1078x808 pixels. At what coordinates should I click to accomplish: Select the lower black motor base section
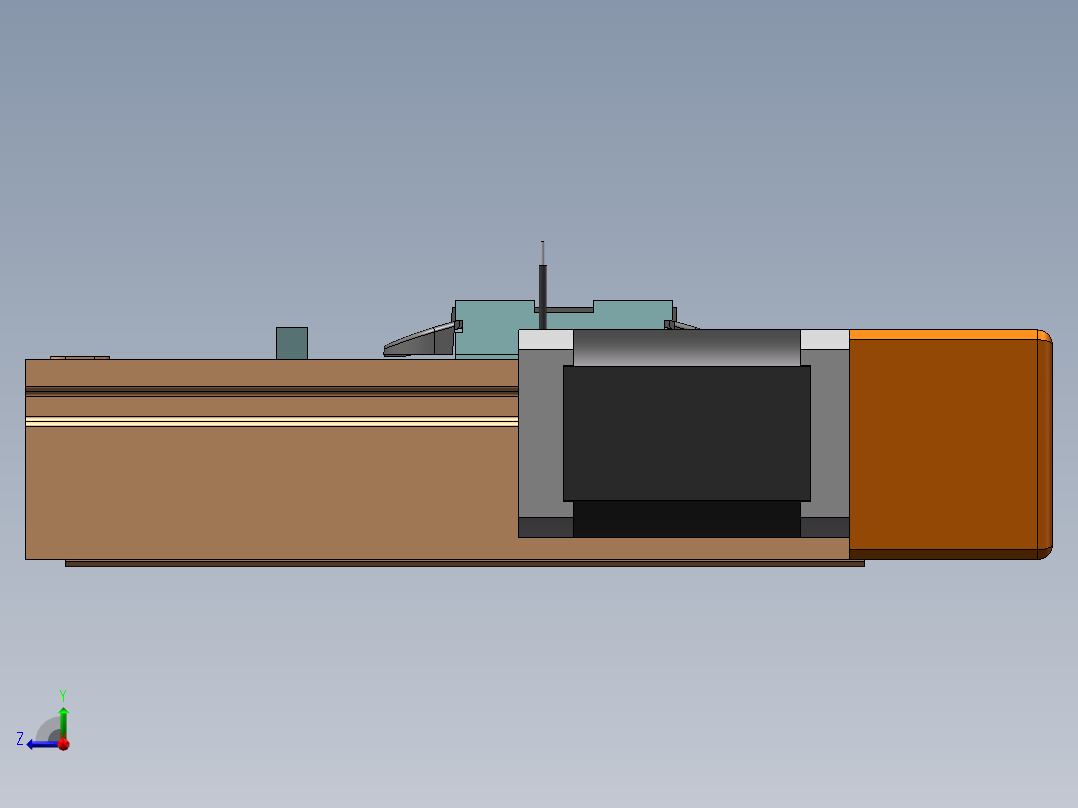[687, 519]
